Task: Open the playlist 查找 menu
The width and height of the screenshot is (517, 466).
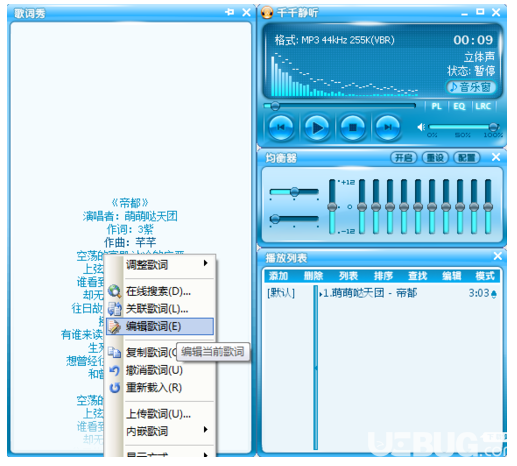Action: coord(417,276)
